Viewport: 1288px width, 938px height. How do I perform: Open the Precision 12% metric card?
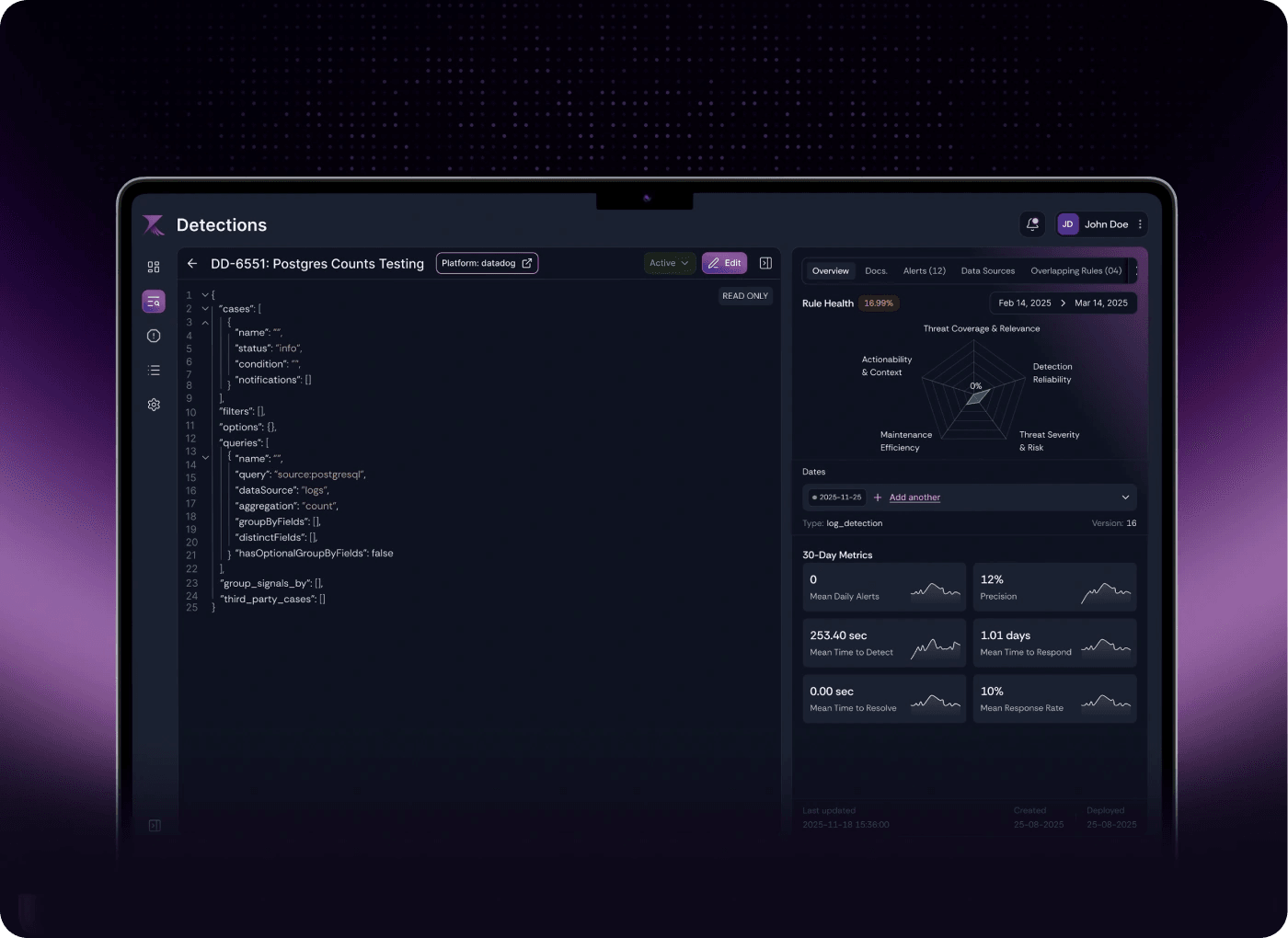pos(1055,587)
